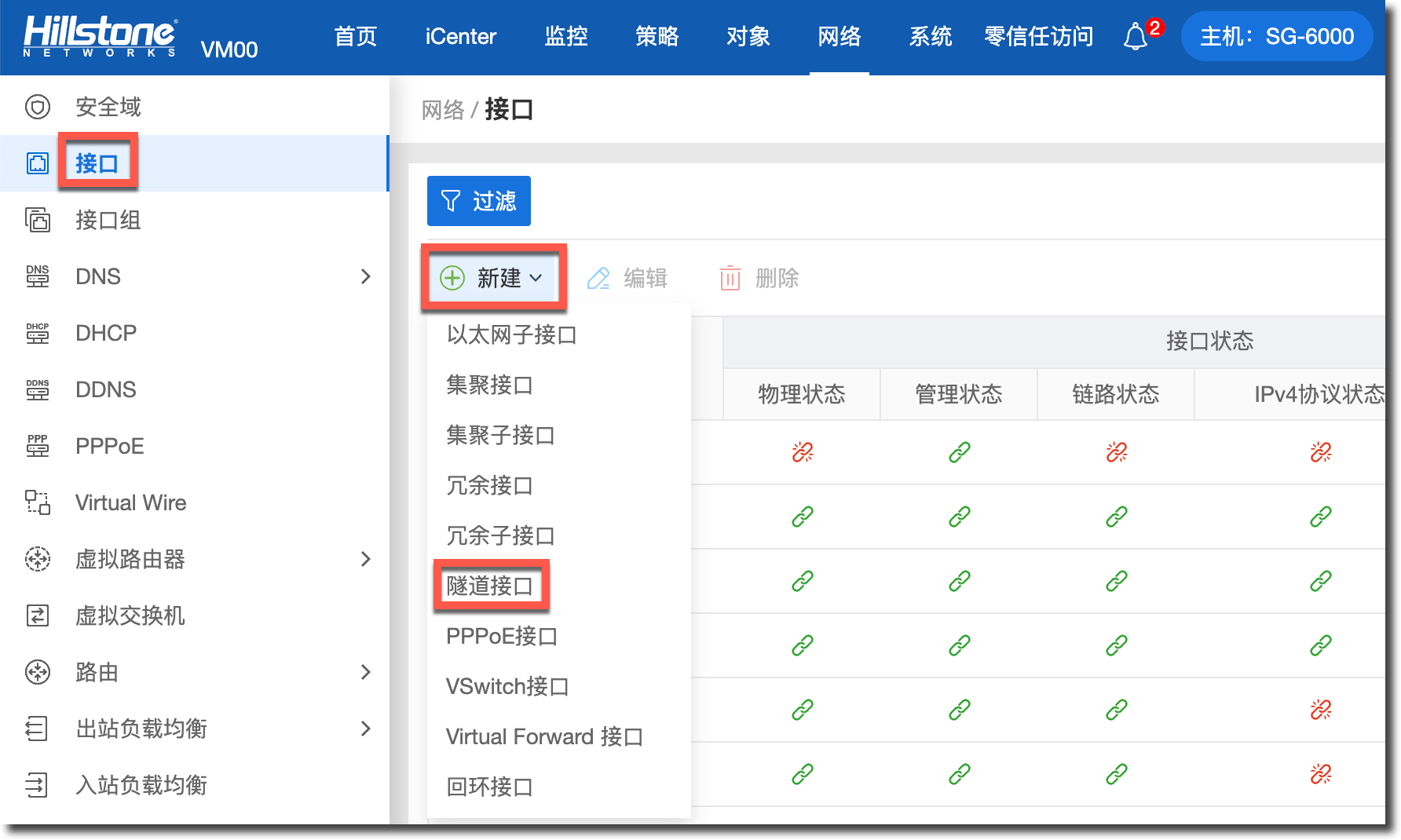Expand the 出站负载均衡 submenu arrow
This screenshot has width=1401, height=840.
click(365, 729)
